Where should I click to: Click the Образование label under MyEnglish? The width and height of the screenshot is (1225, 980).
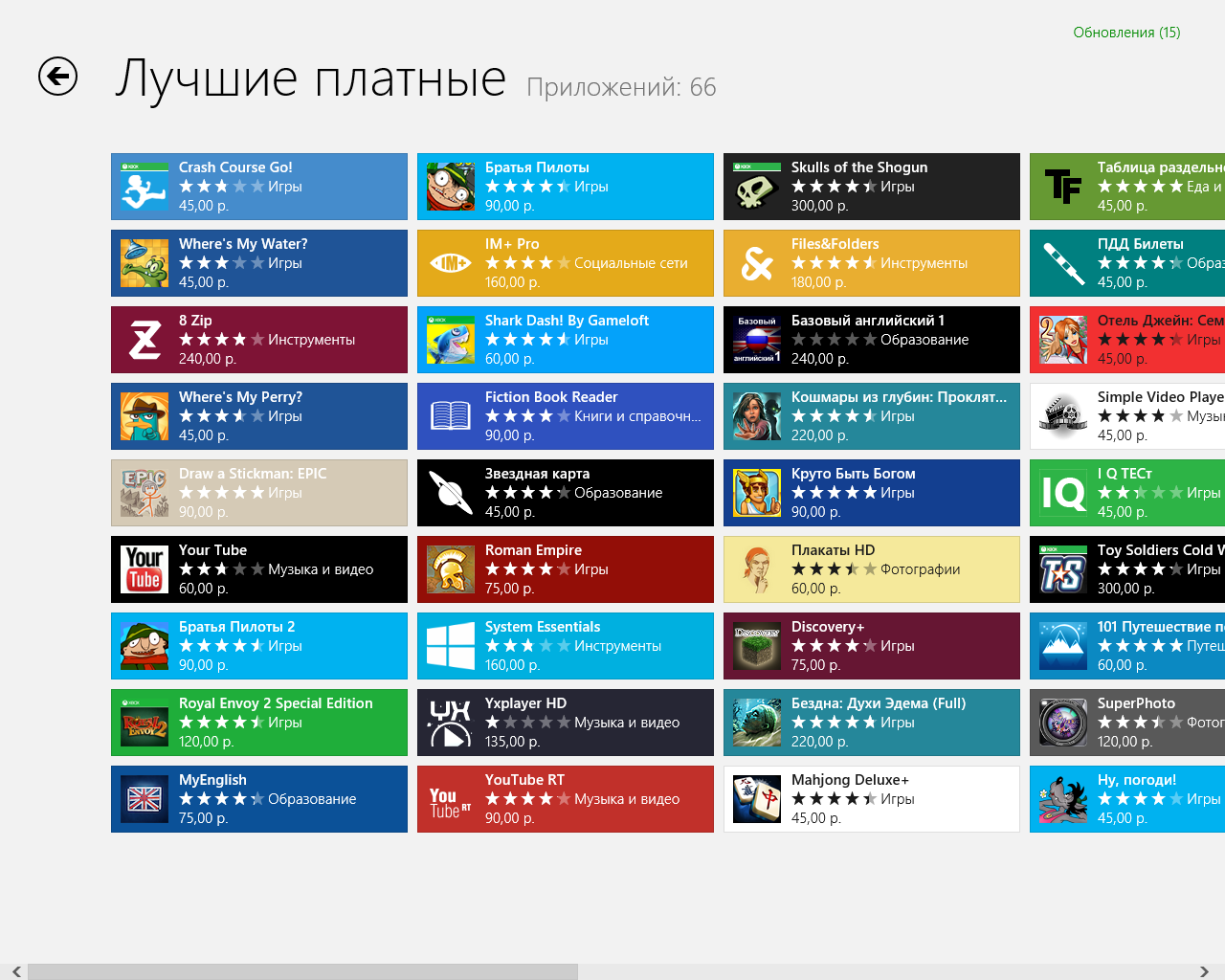pyautogui.click(x=312, y=799)
